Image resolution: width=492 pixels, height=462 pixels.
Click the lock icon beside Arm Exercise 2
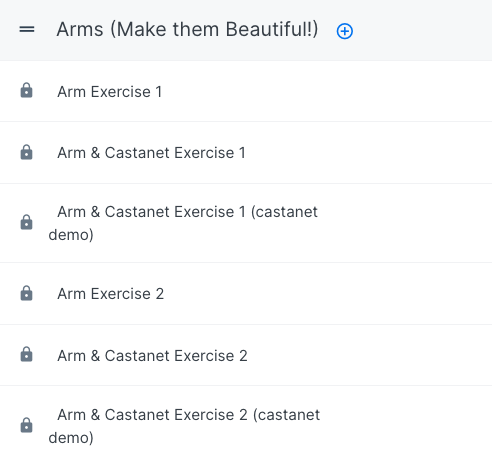pyautogui.click(x=26, y=293)
